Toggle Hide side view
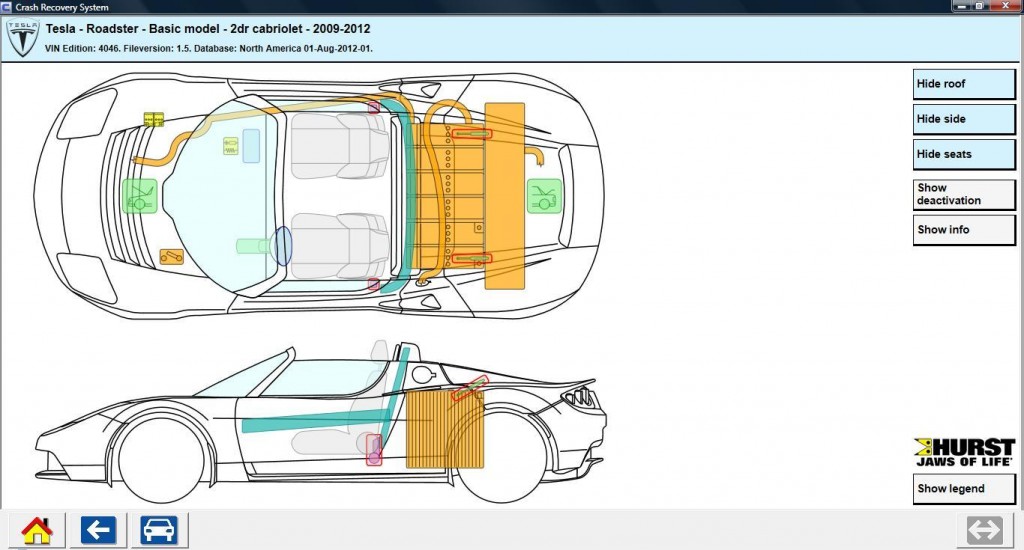 point(964,119)
